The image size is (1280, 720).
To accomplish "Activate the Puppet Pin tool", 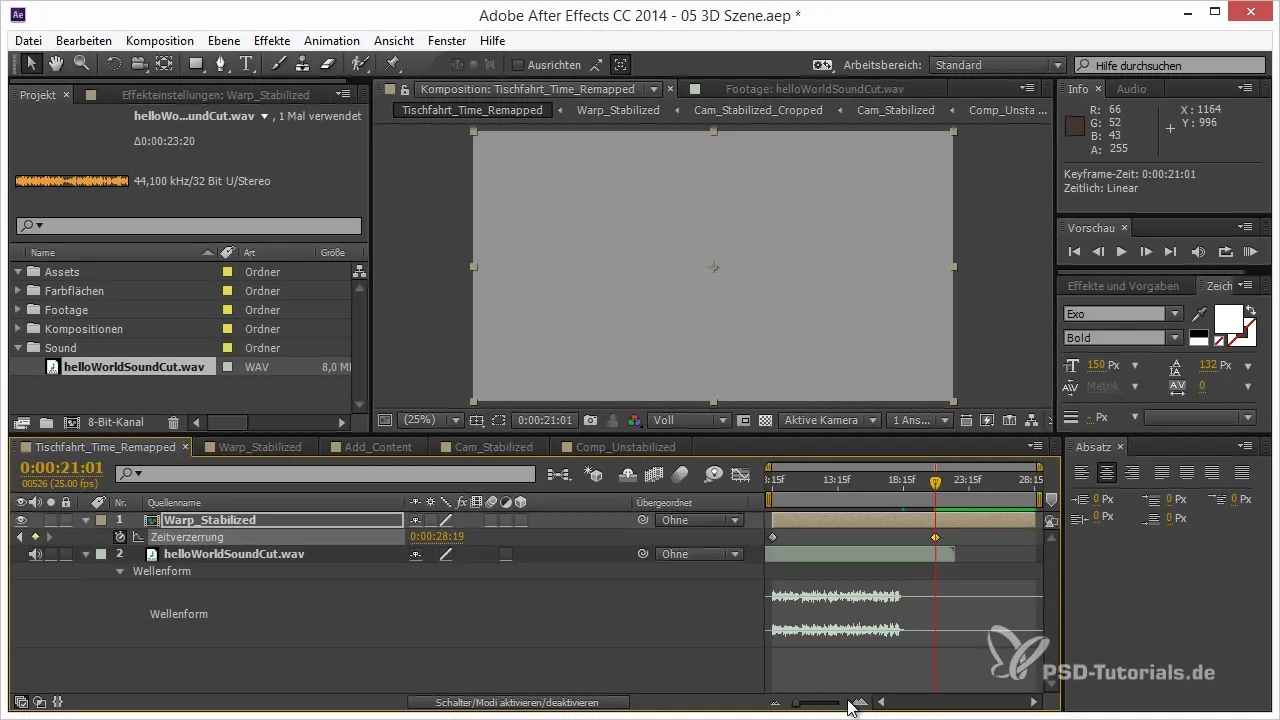I will pos(392,64).
